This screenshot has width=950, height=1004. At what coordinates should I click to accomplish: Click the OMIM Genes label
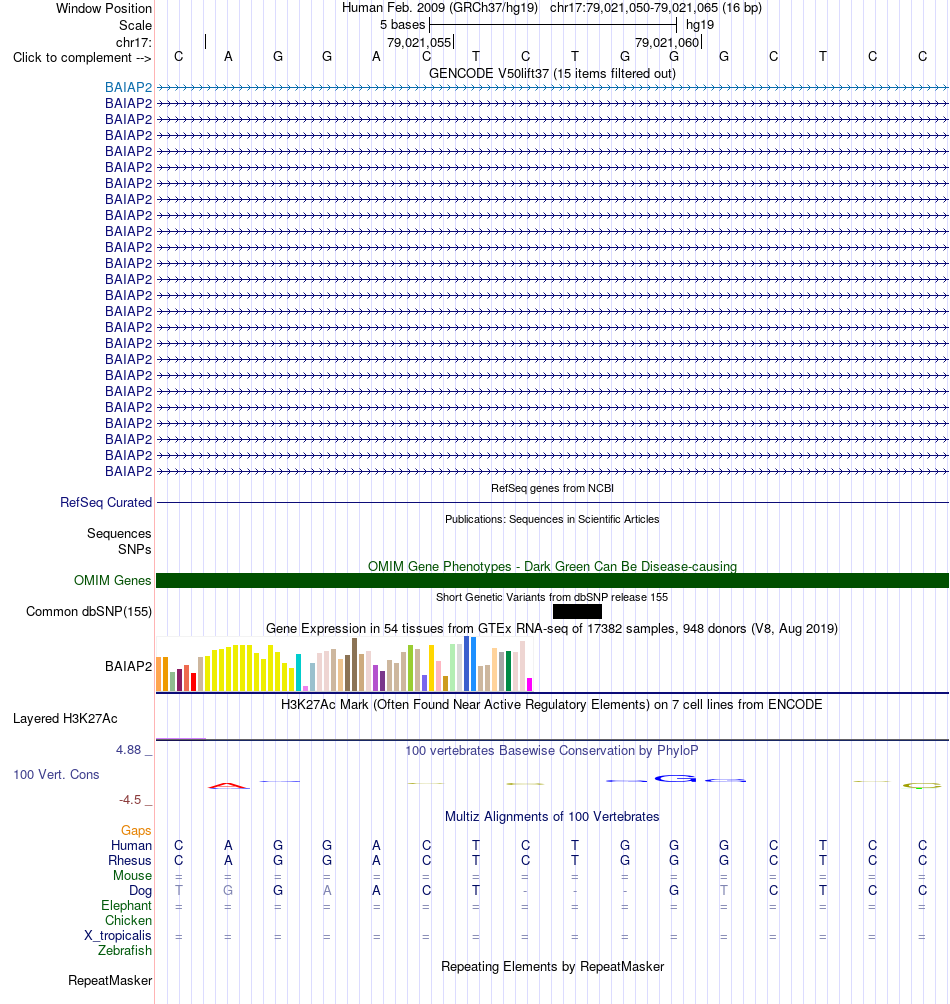(112, 580)
